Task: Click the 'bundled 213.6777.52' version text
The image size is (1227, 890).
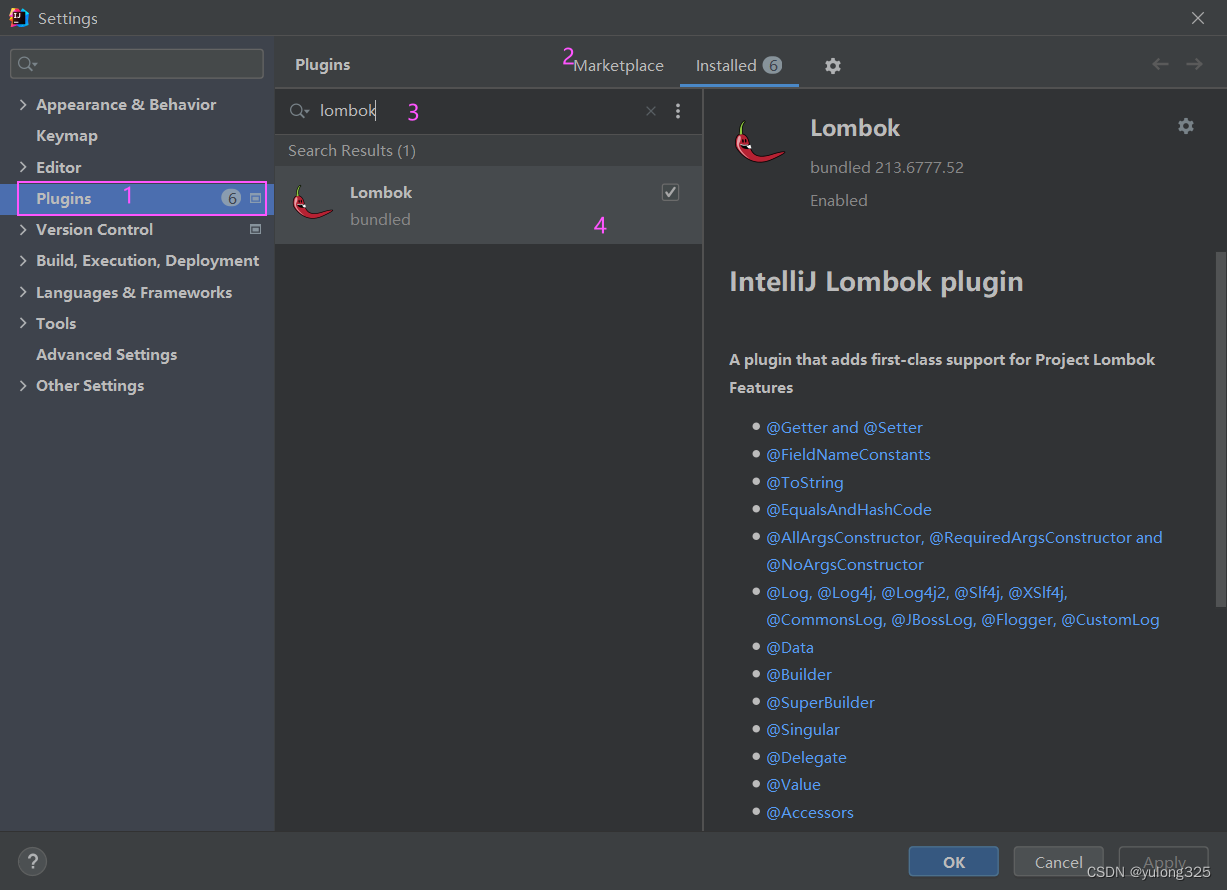Action: tap(887, 167)
